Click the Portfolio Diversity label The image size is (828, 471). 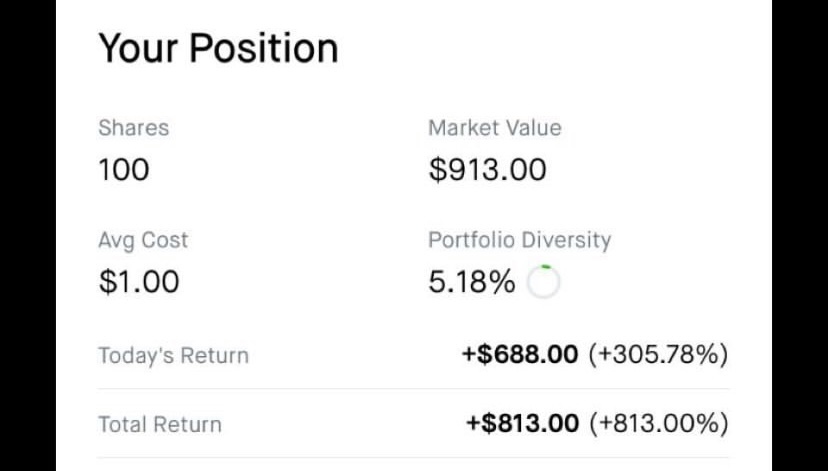(x=519, y=240)
